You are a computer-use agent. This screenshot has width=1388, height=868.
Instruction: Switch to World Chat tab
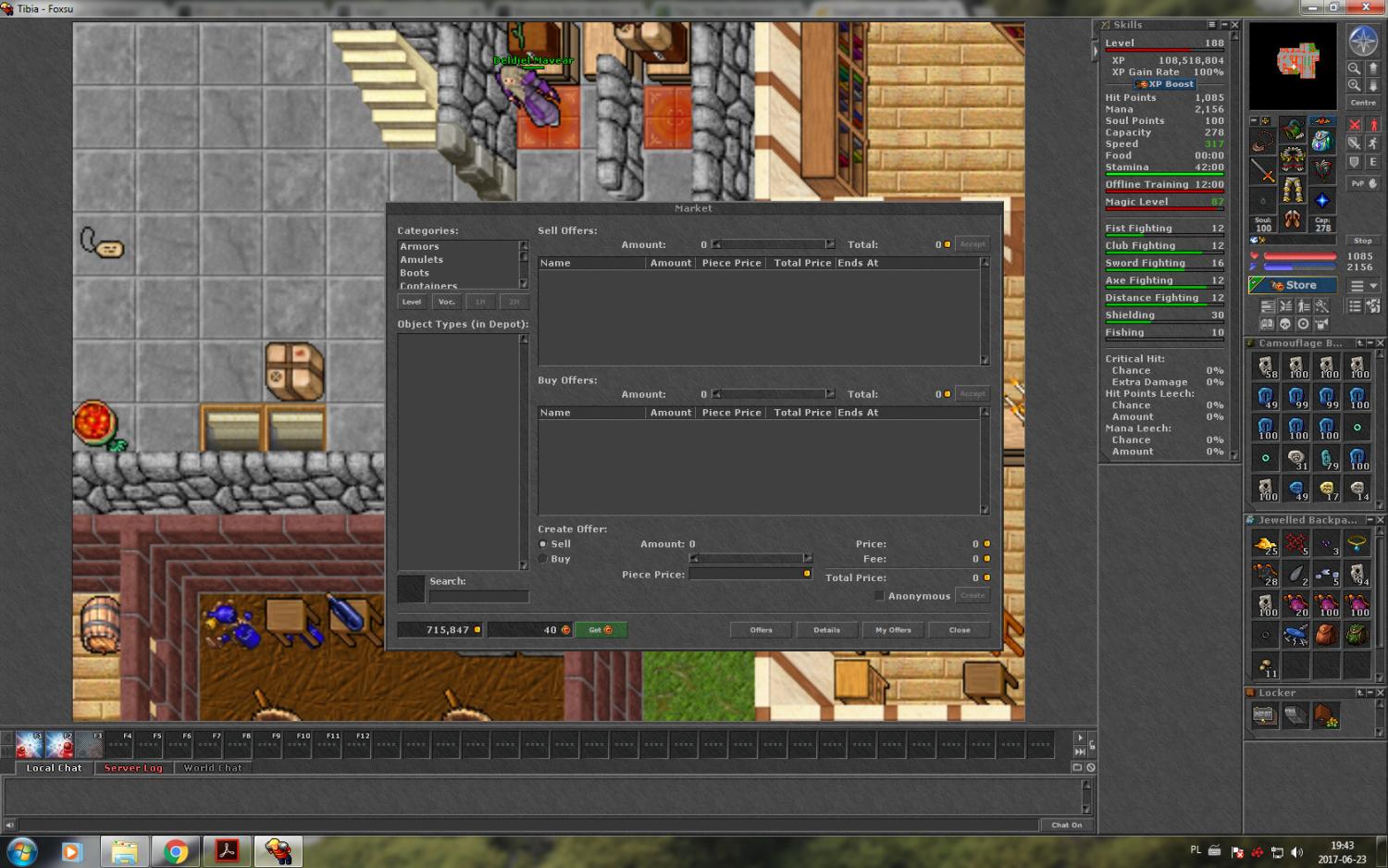(x=213, y=768)
